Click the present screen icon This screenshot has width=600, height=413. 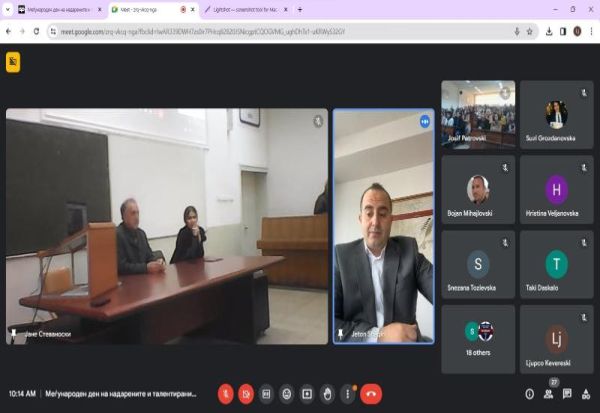point(307,393)
